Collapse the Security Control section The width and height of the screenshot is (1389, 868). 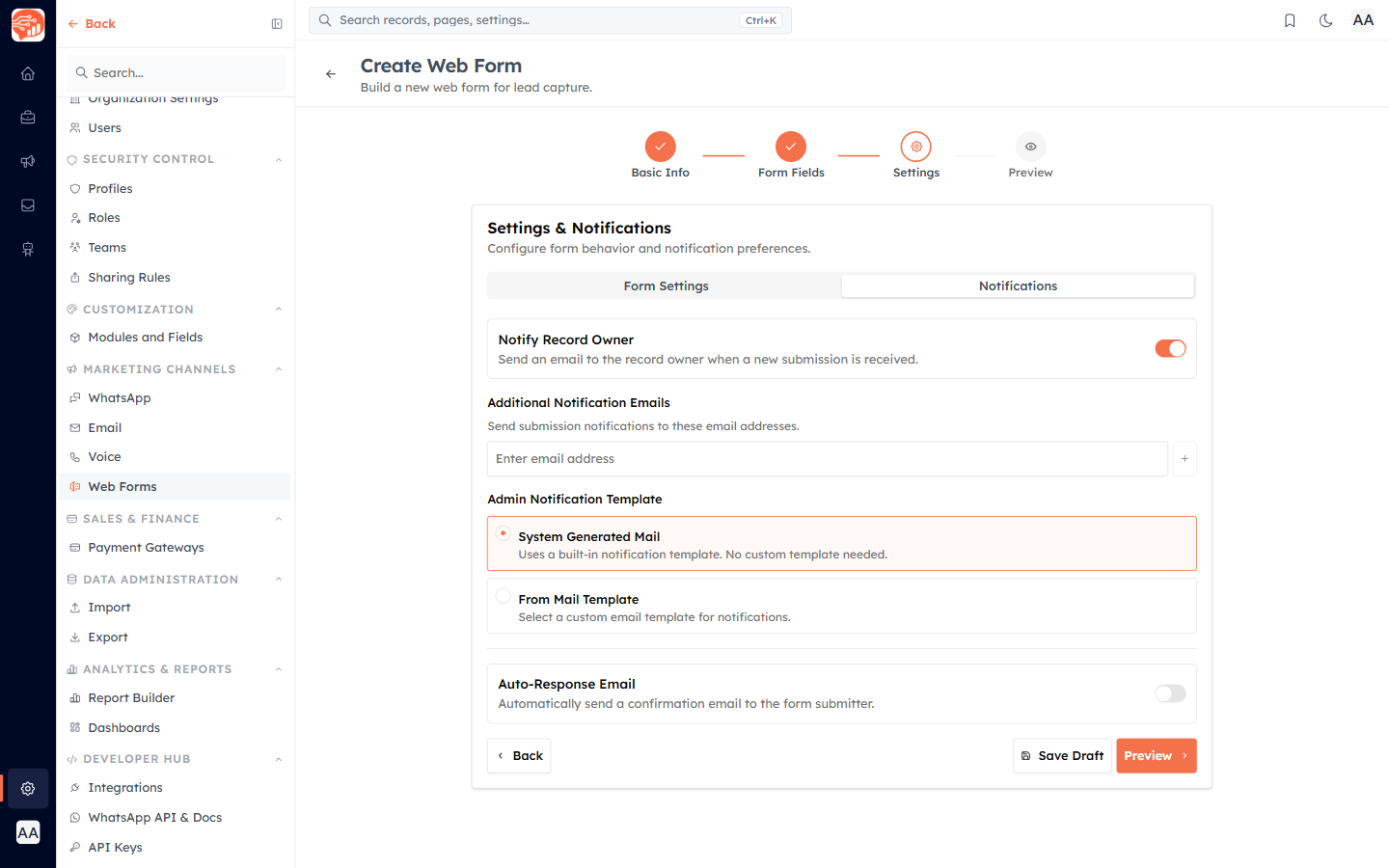pyautogui.click(x=279, y=159)
